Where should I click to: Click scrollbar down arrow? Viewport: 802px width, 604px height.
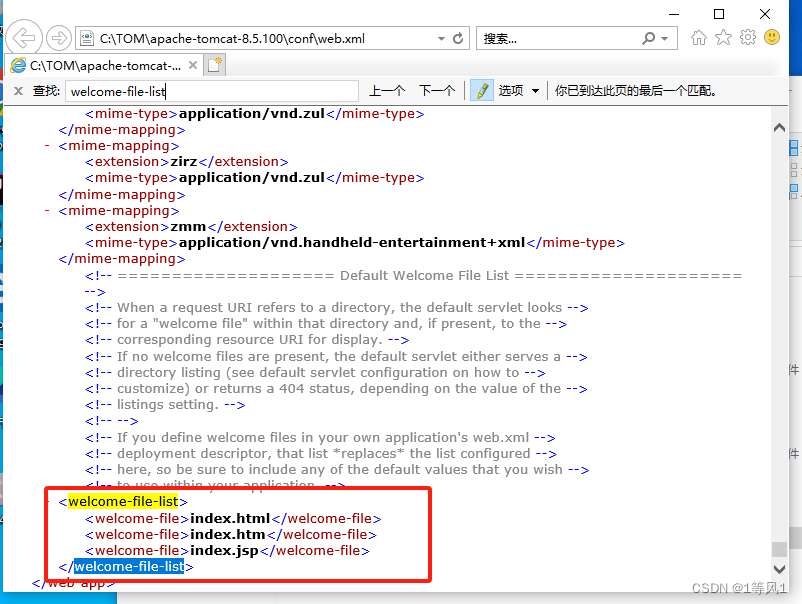click(x=779, y=569)
